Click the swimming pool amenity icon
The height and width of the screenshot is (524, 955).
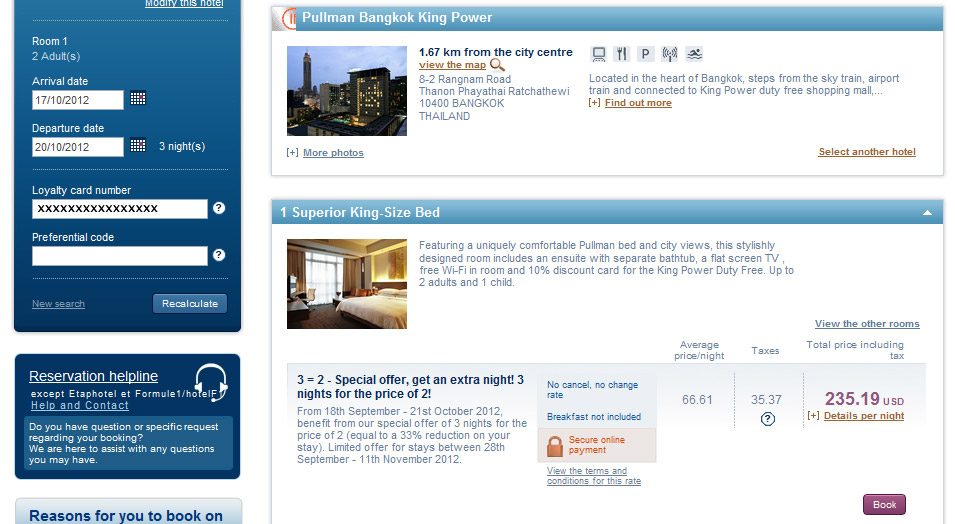click(694, 54)
